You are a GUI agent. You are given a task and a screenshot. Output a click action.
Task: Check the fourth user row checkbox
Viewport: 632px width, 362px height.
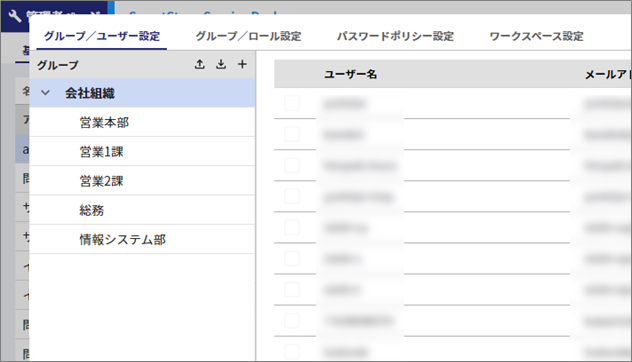[292, 196]
